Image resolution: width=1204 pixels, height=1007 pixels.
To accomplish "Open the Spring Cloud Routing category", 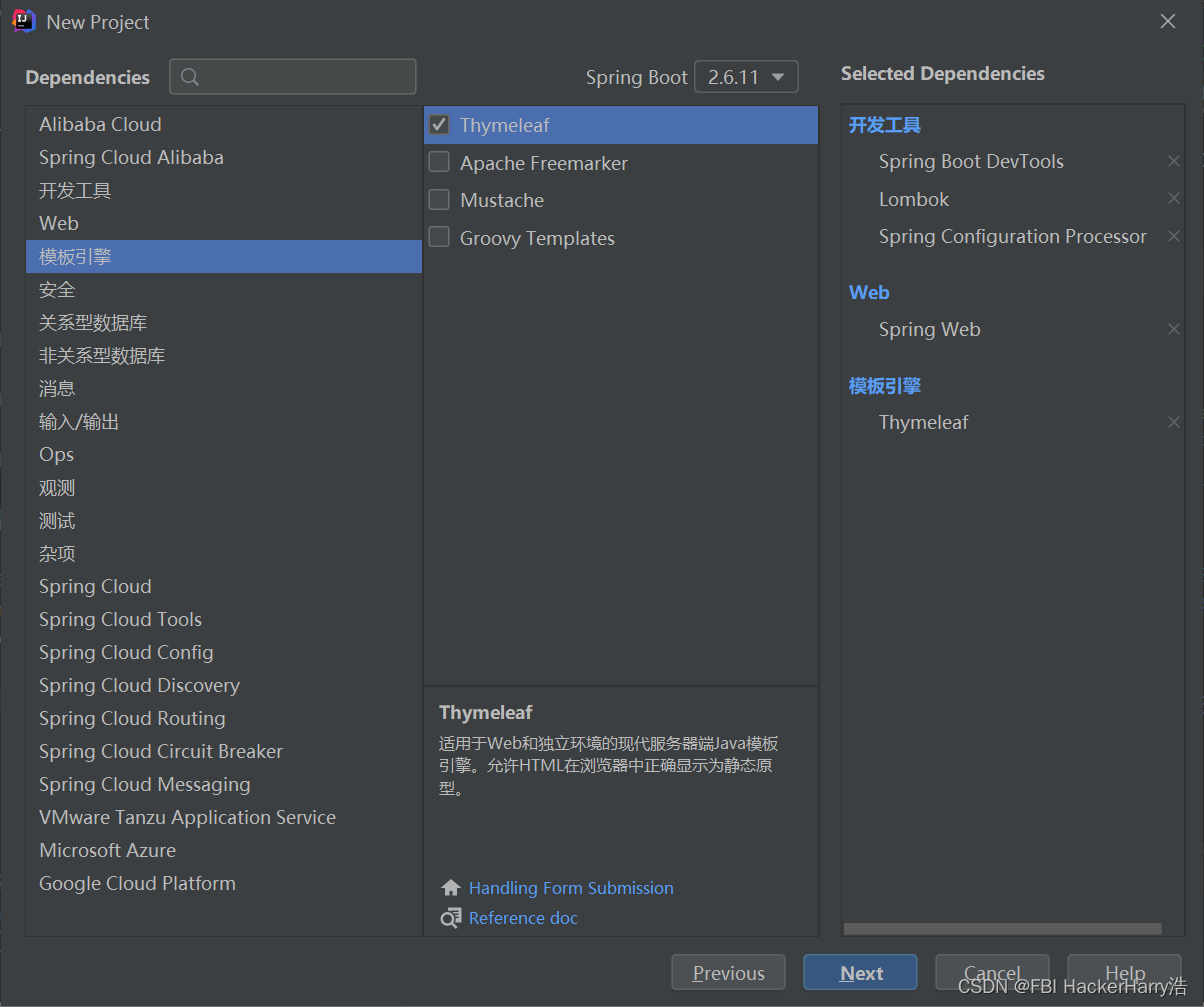I will (224, 718).
